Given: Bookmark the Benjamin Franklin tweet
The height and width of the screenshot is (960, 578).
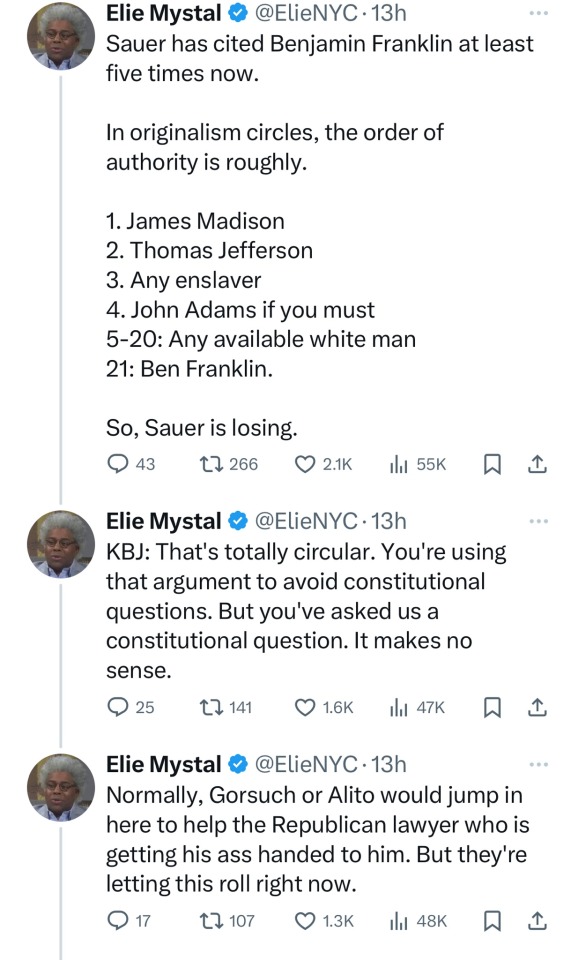Looking at the screenshot, I should [492, 465].
